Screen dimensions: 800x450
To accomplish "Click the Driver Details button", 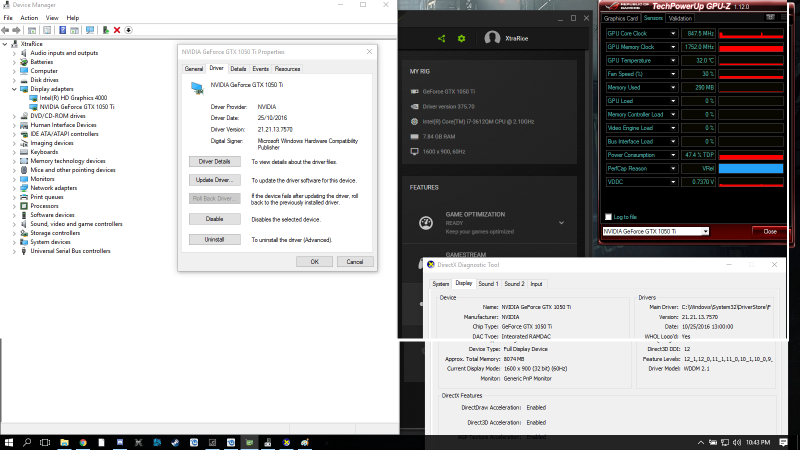I will [x=215, y=161].
